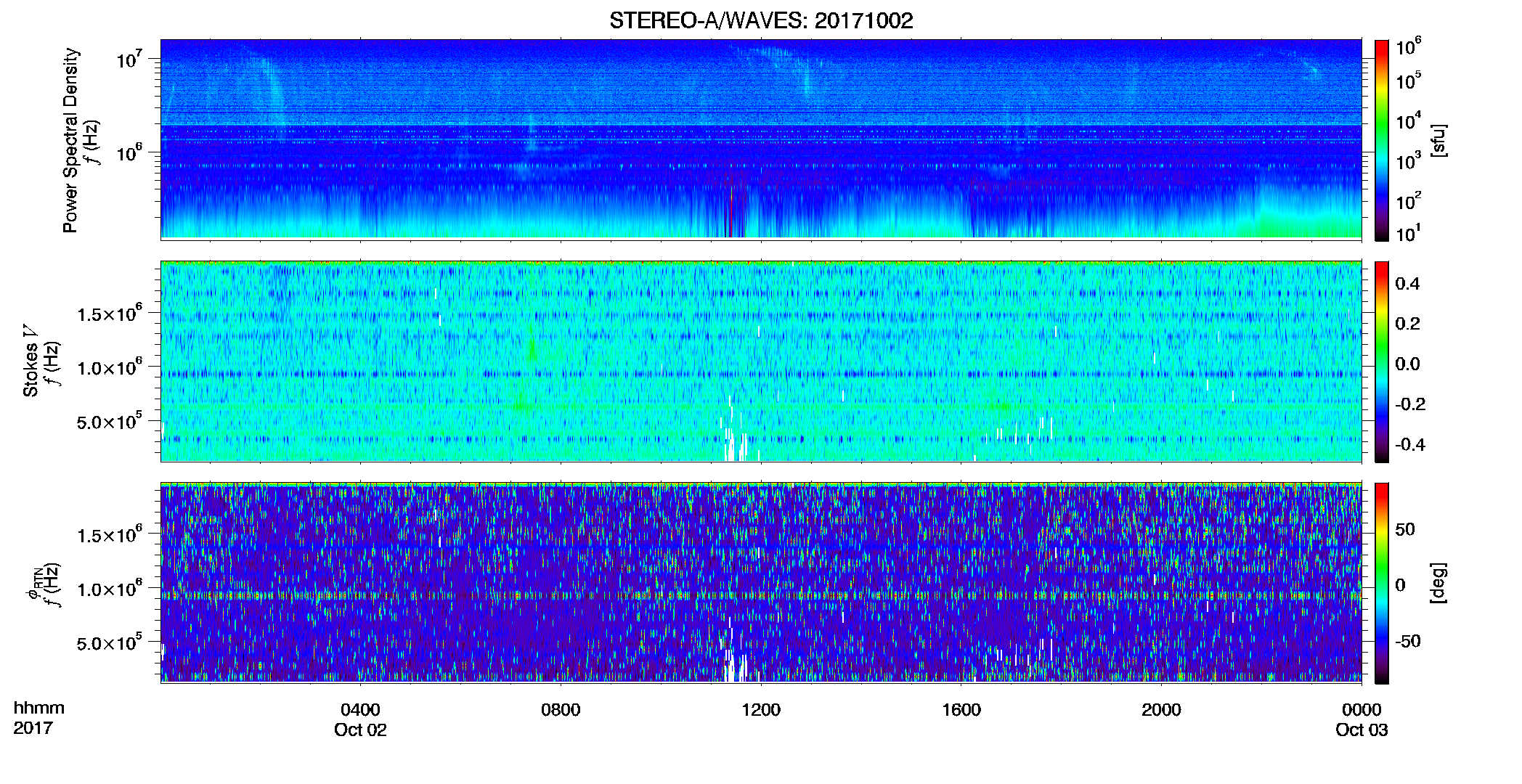Click the hhmm axis format label
The height and width of the screenshot is (784, 1522).
(x=38, y=708)
